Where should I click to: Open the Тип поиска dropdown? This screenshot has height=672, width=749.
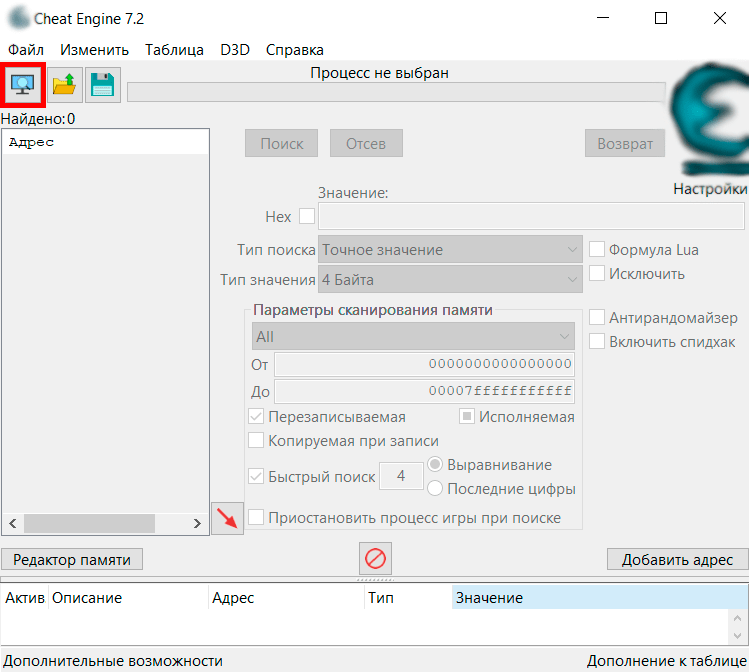(x=450, y=249)
